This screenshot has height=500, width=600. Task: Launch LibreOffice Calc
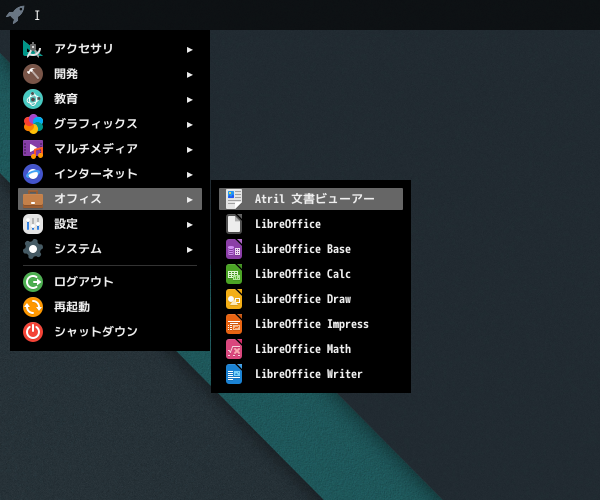point(311,274)
